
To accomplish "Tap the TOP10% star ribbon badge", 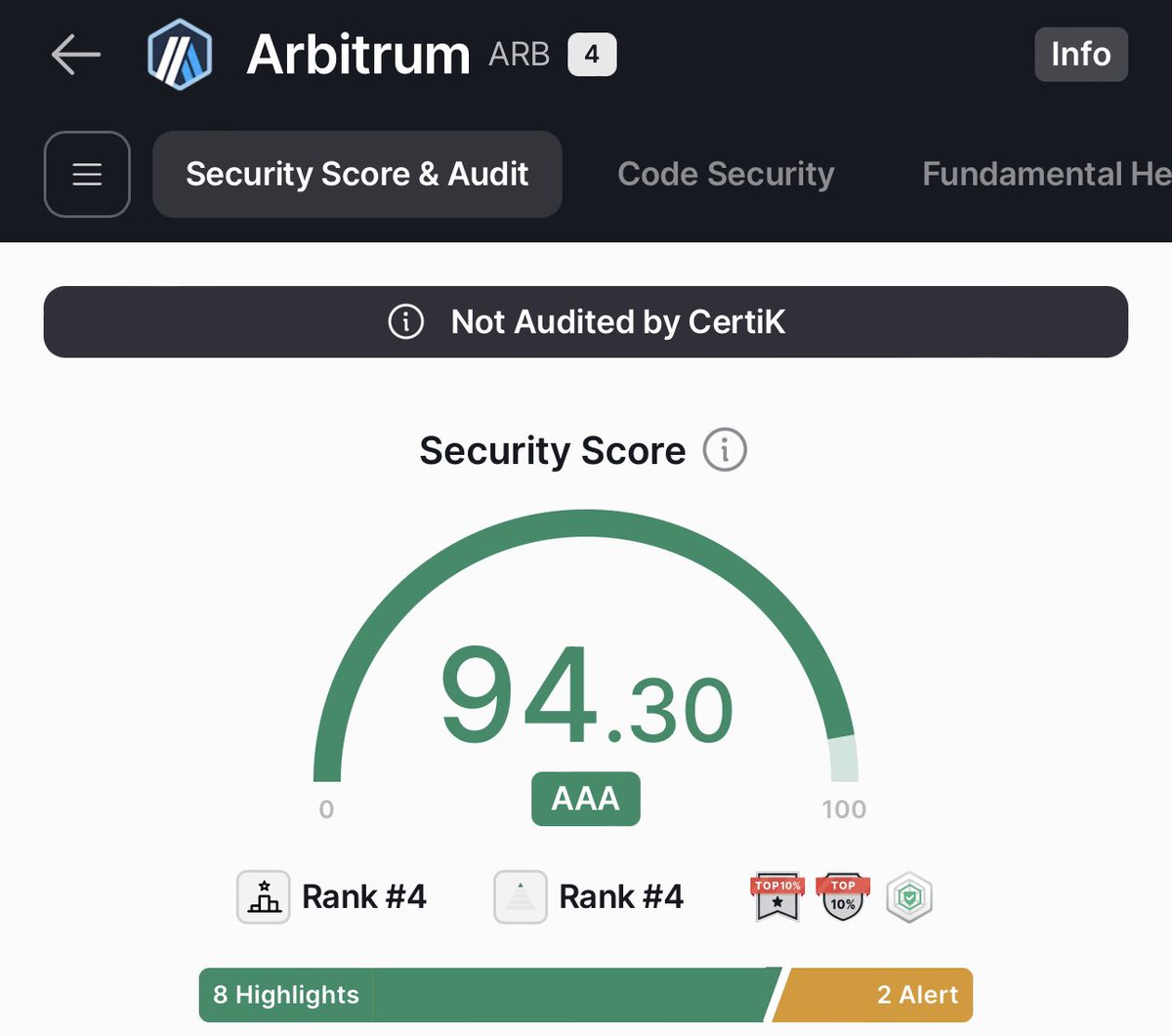I will click(777, 896).
